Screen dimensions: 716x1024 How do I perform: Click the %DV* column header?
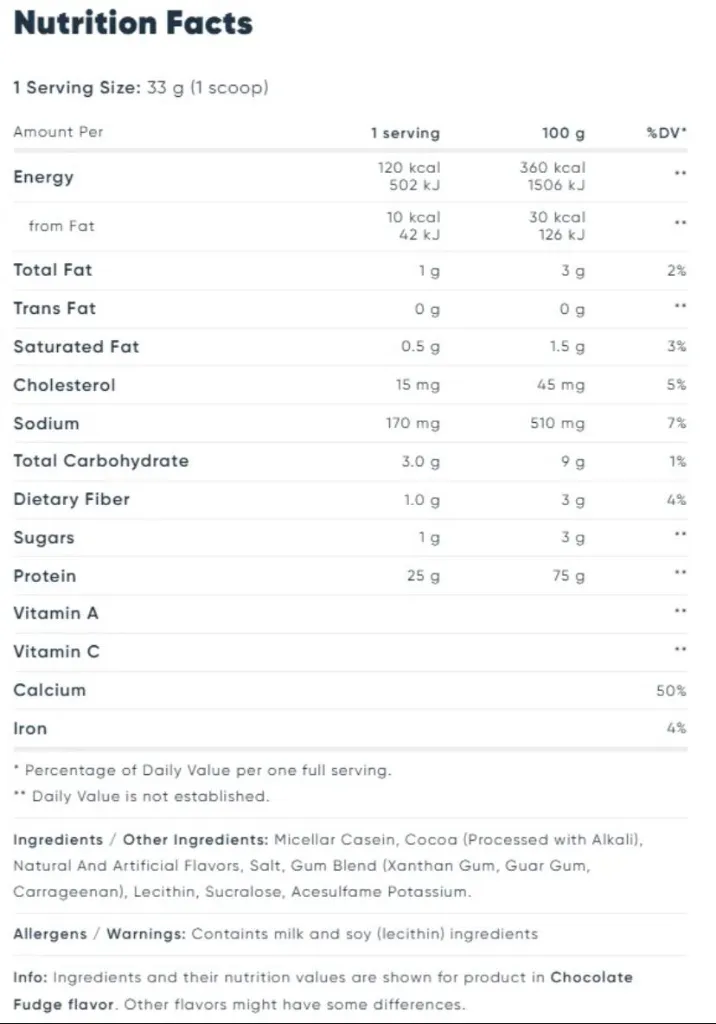666,133
